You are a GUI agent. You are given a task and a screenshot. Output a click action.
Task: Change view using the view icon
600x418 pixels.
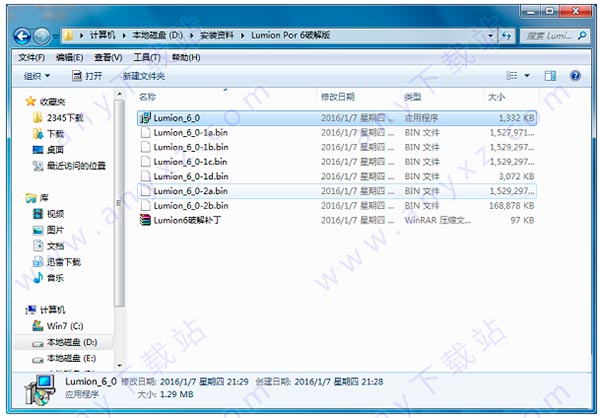[512, 76]
